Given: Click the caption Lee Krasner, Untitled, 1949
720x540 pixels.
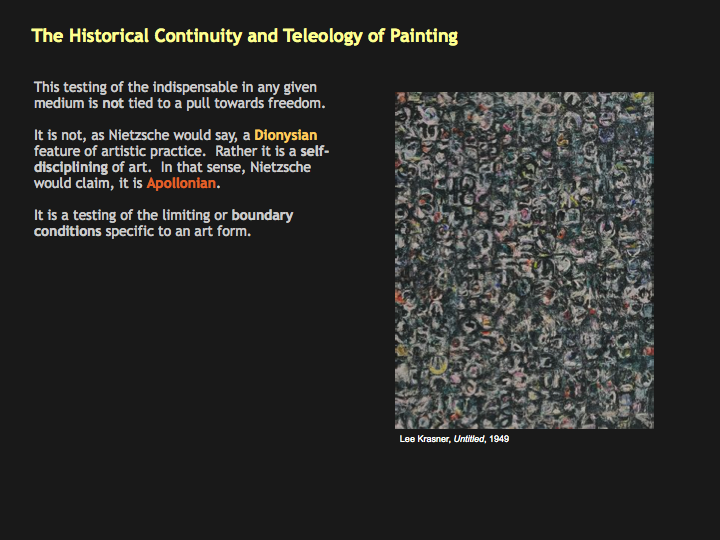Looking at the screenshot, I should (x=454, y=439).
